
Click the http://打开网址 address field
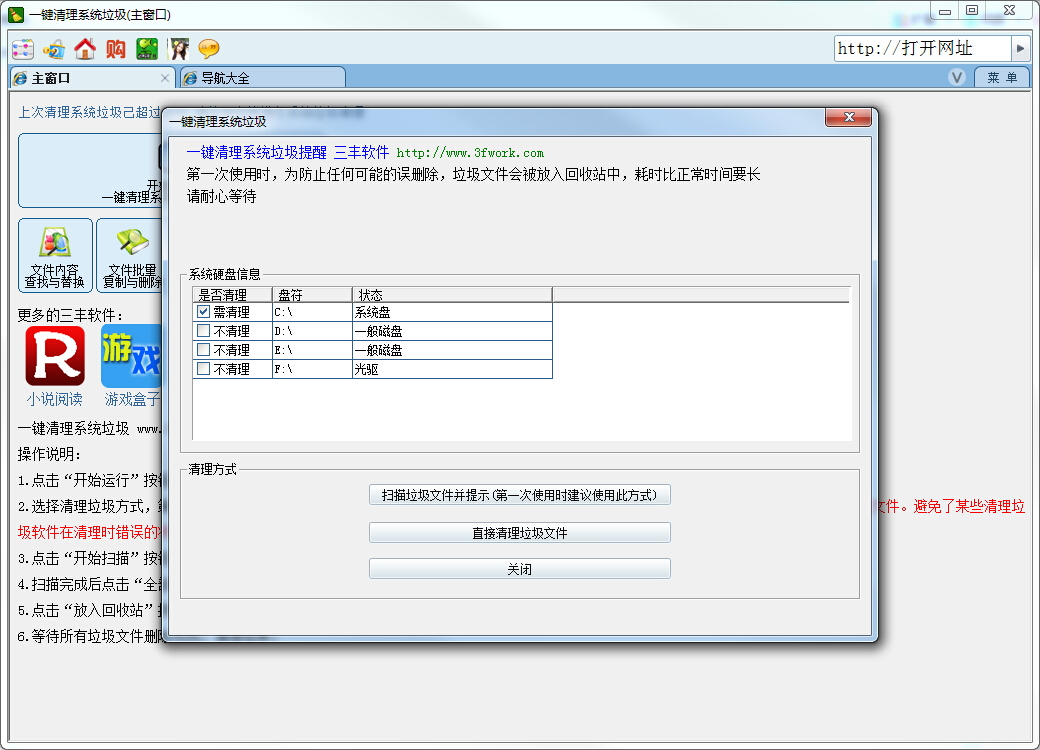[x=920, y=48]
